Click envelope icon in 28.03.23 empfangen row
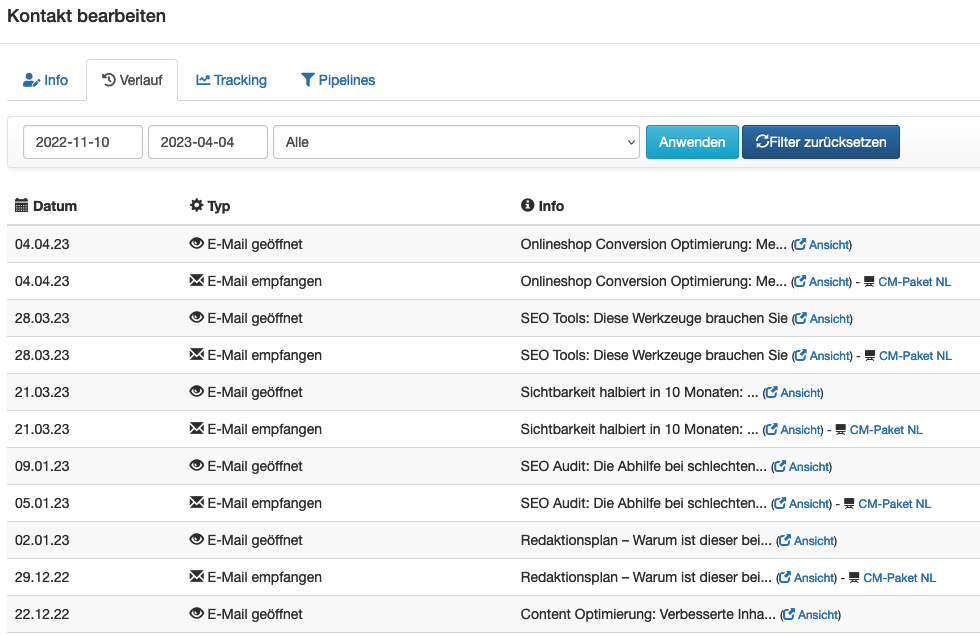The image size is (980, 635). pyautogui.click(x=196, y=354)
